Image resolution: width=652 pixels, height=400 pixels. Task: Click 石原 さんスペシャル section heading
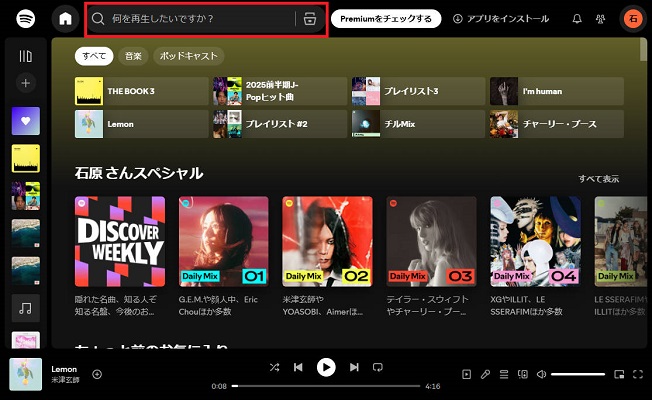(139, 173)
